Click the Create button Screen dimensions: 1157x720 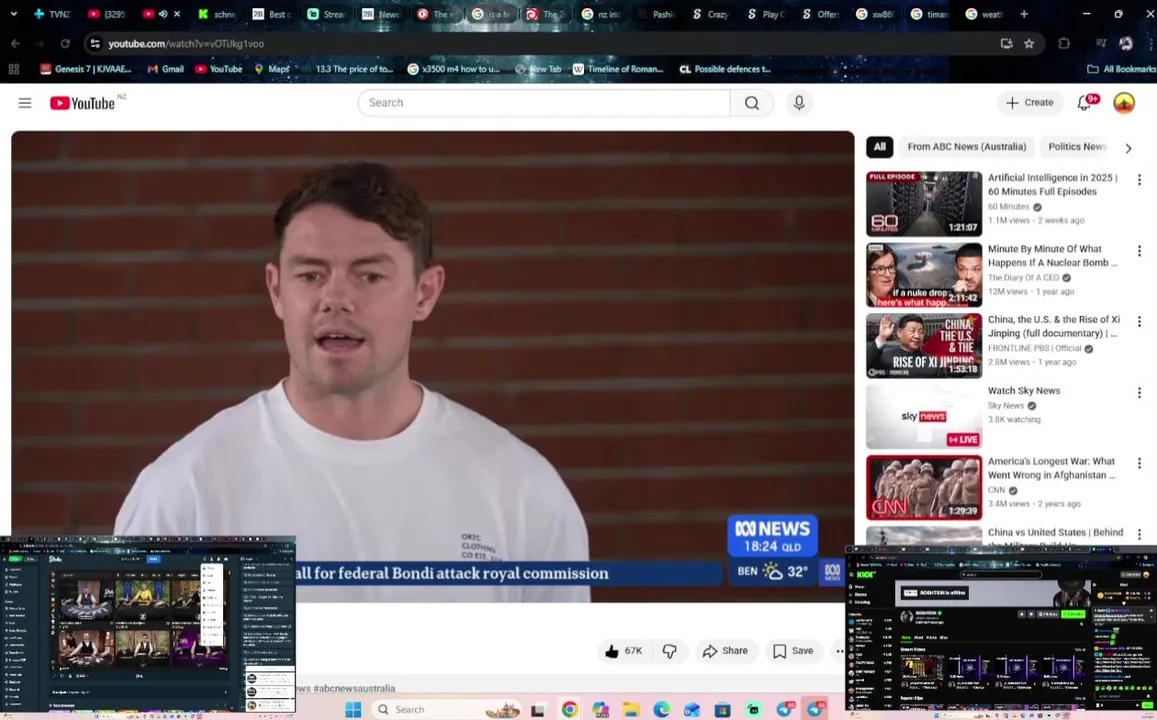[x=1029, y=103]
